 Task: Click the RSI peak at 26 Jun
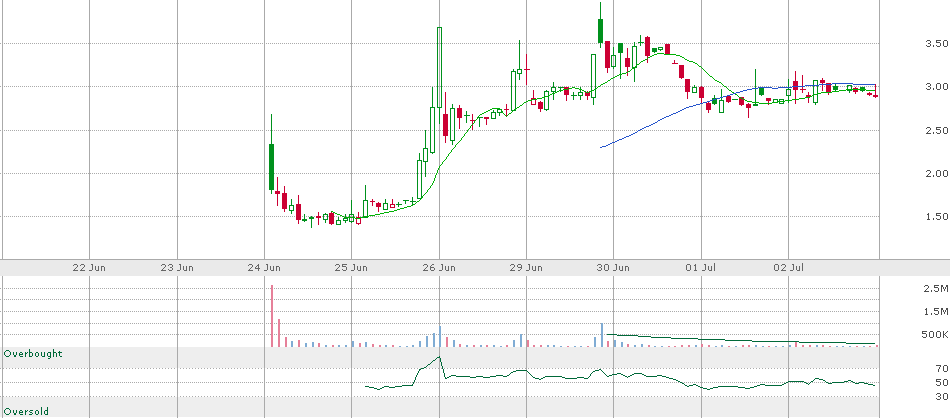tap(439, 357)
